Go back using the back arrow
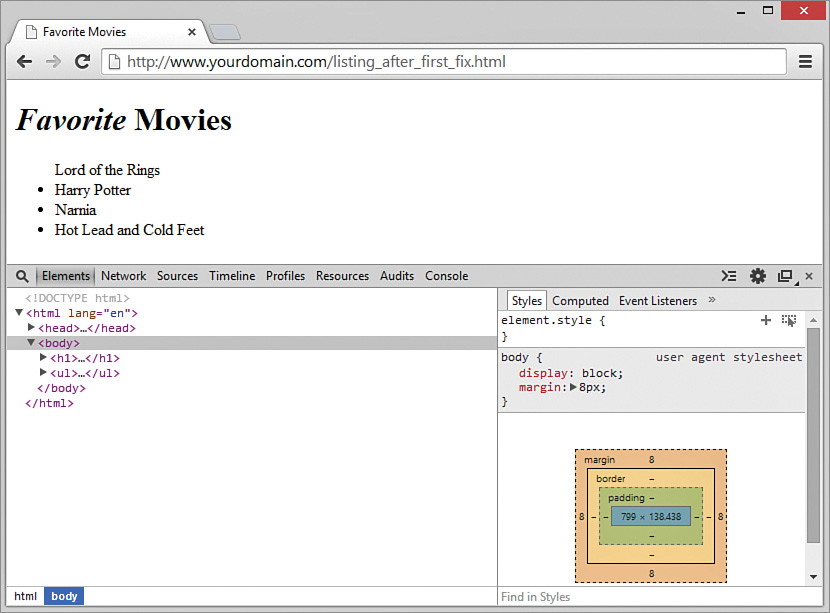 point(25,61)
